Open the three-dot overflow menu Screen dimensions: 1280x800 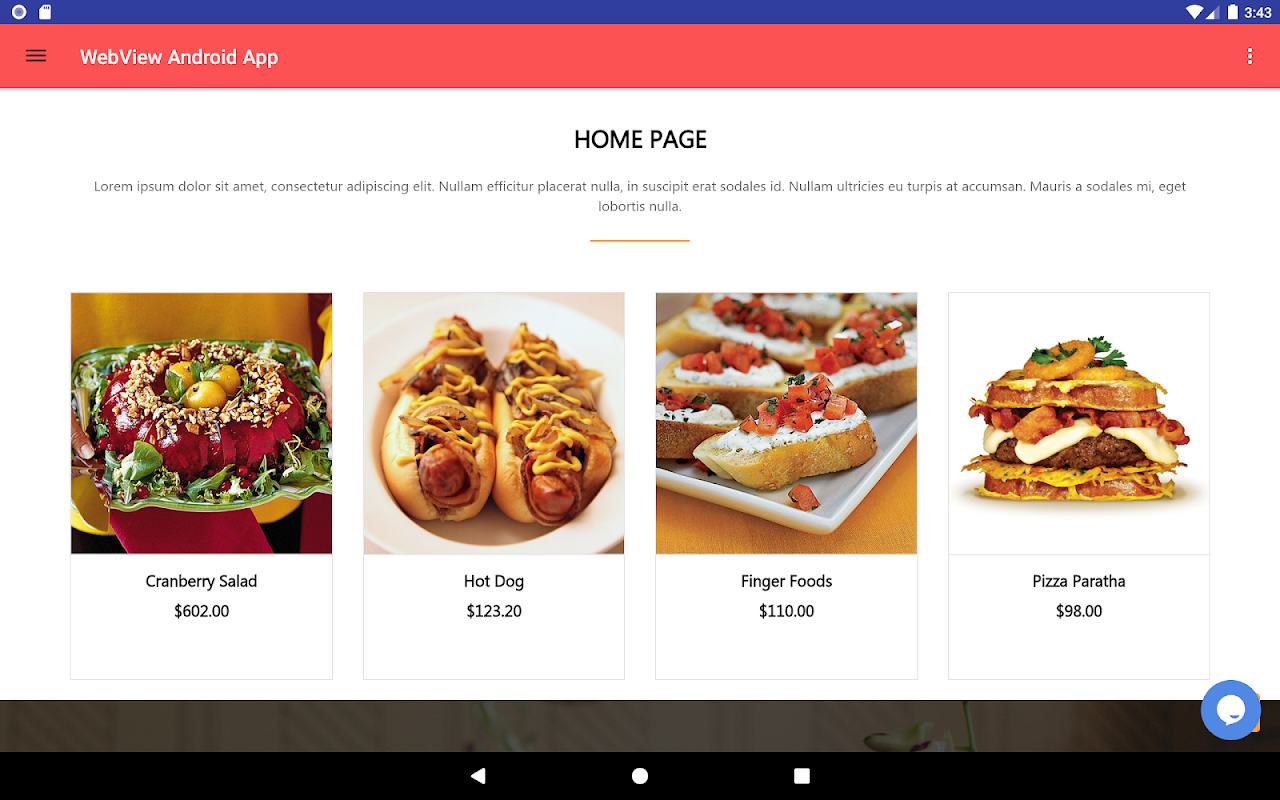pos(1249,56)
